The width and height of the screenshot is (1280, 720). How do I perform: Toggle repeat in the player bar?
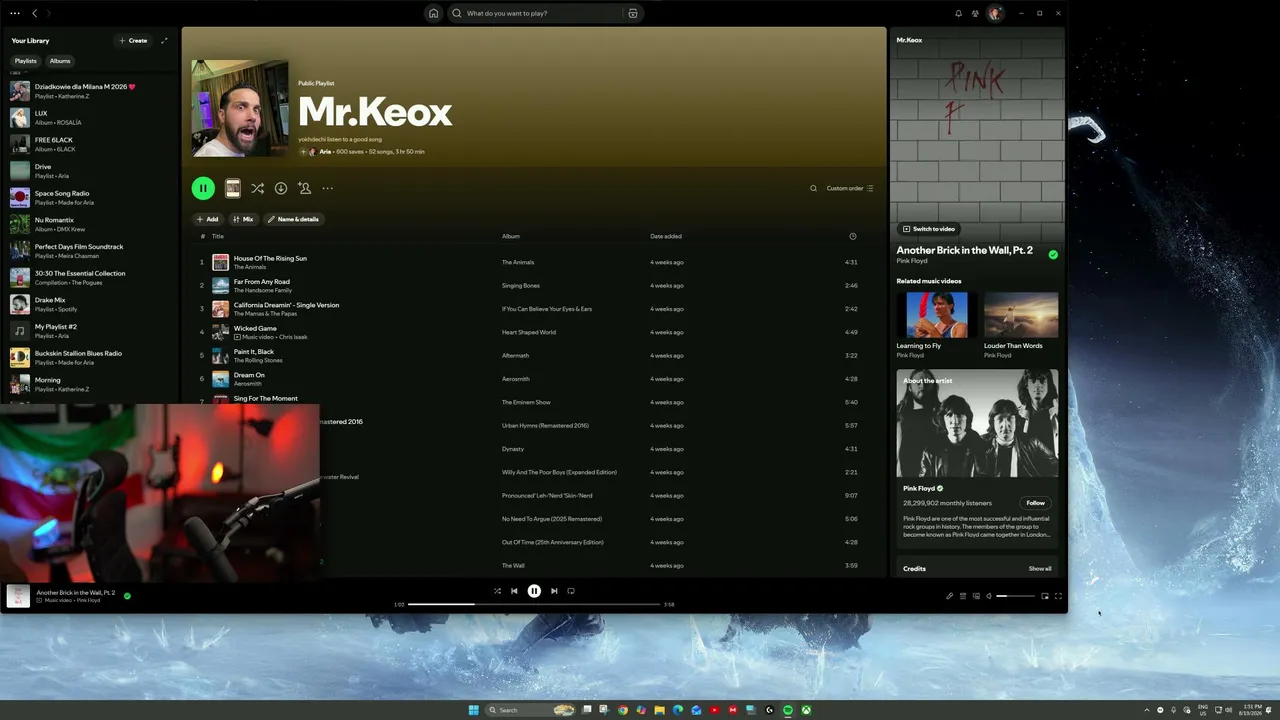point(571,591)
